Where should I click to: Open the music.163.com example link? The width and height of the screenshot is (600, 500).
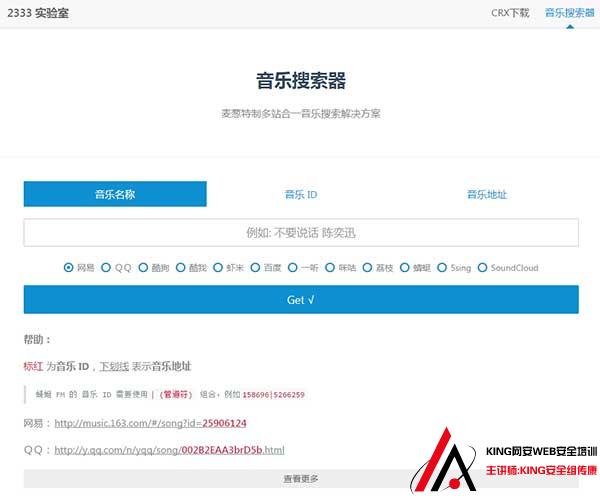(x=150, y=423)
